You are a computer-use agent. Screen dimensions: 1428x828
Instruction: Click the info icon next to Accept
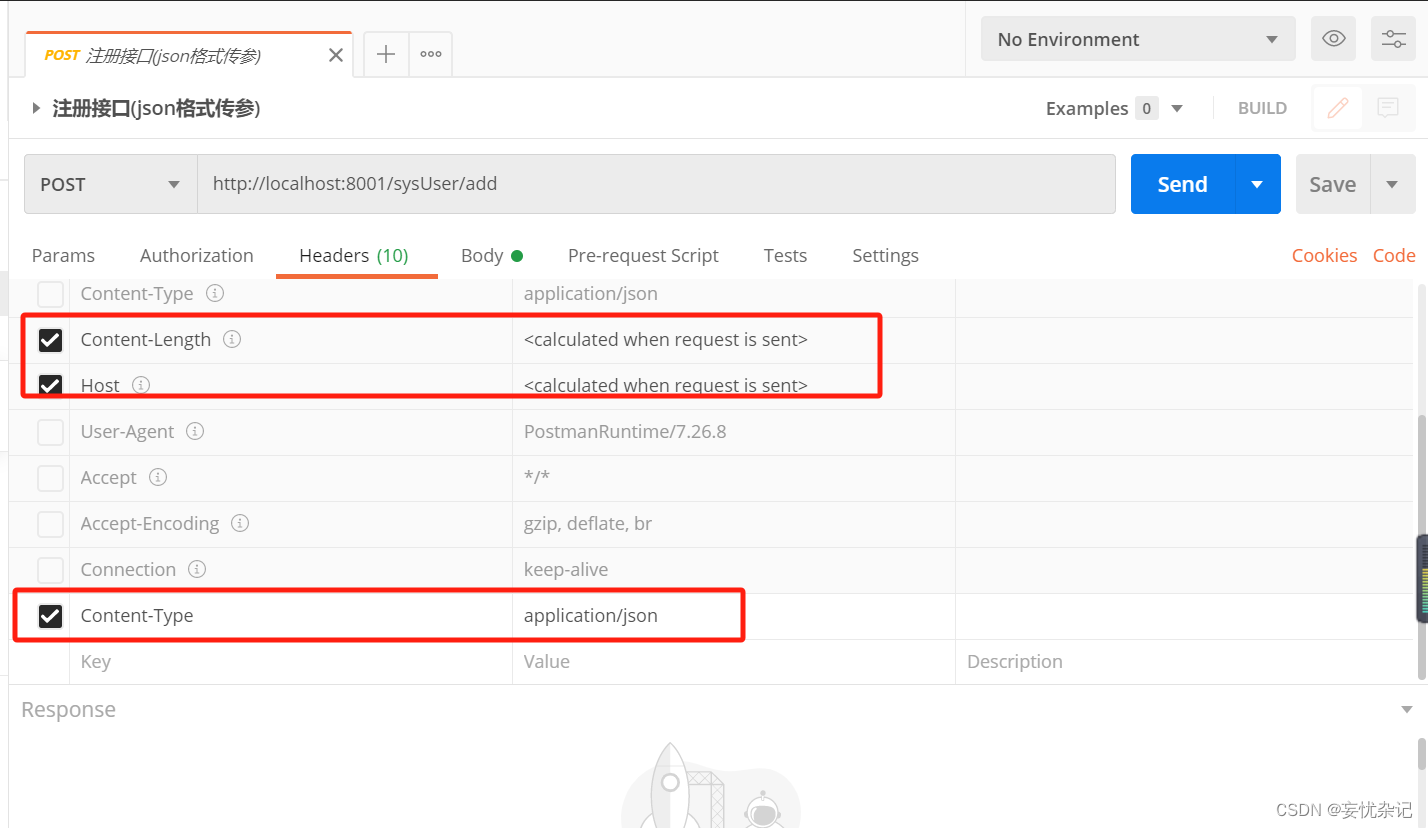158,477
